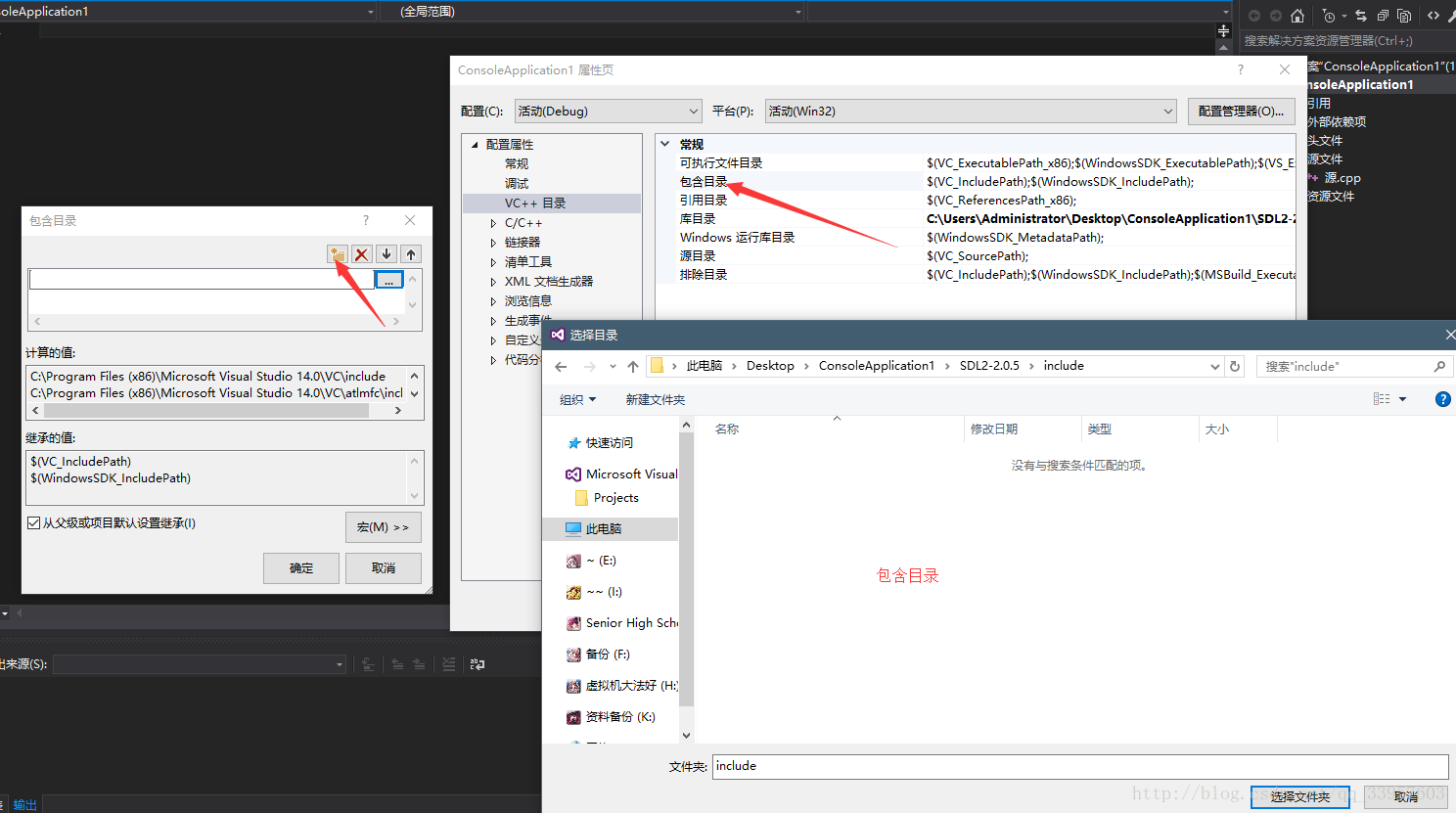
Task: Select the 资料备份 (K:) drive
Action: pos(611,717)
